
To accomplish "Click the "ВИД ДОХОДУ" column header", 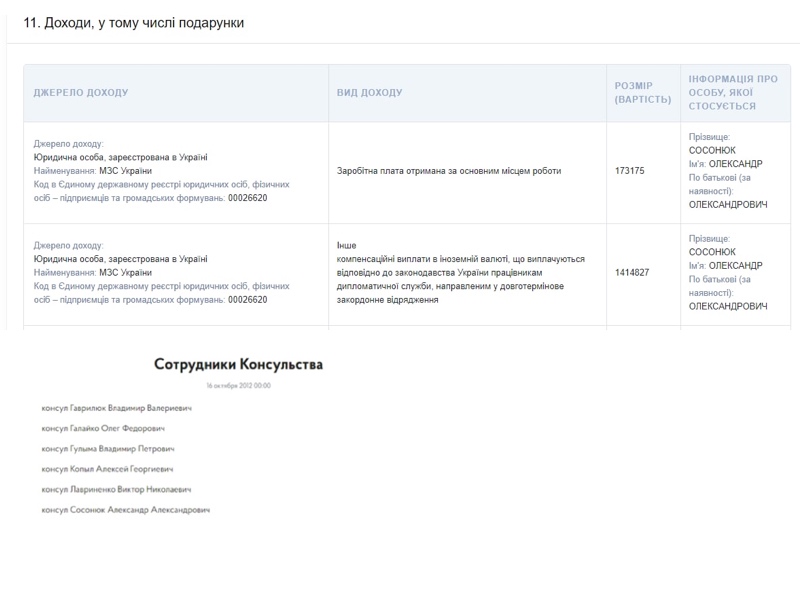I will 370,93.
